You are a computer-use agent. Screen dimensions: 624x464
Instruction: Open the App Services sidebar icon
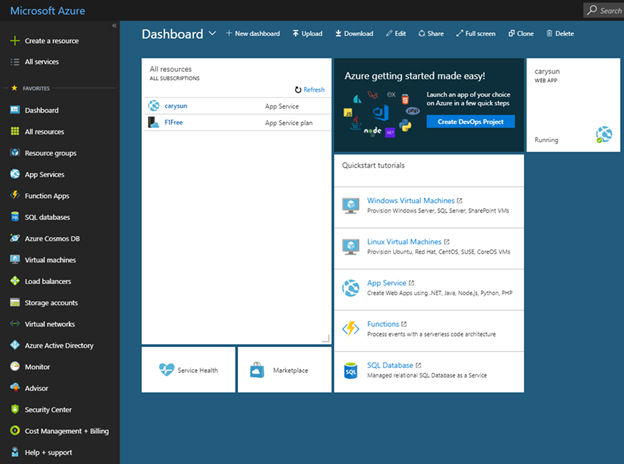[14, 174]
